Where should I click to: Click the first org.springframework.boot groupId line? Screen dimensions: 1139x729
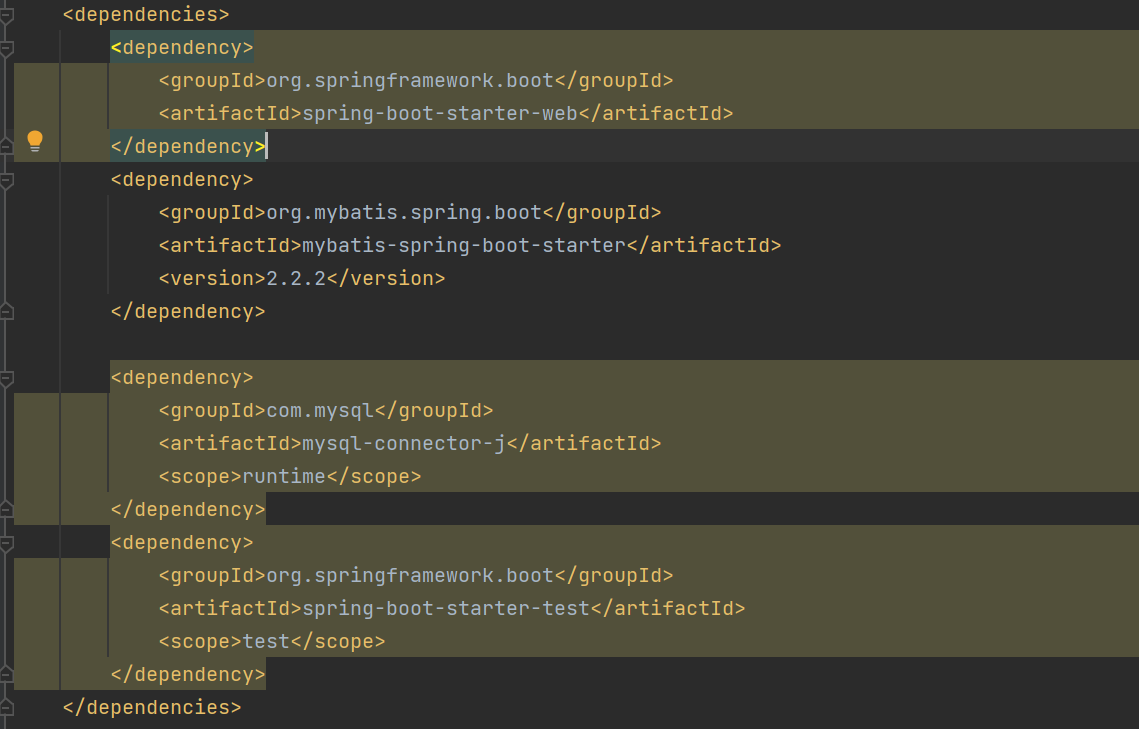click(416, 81)
